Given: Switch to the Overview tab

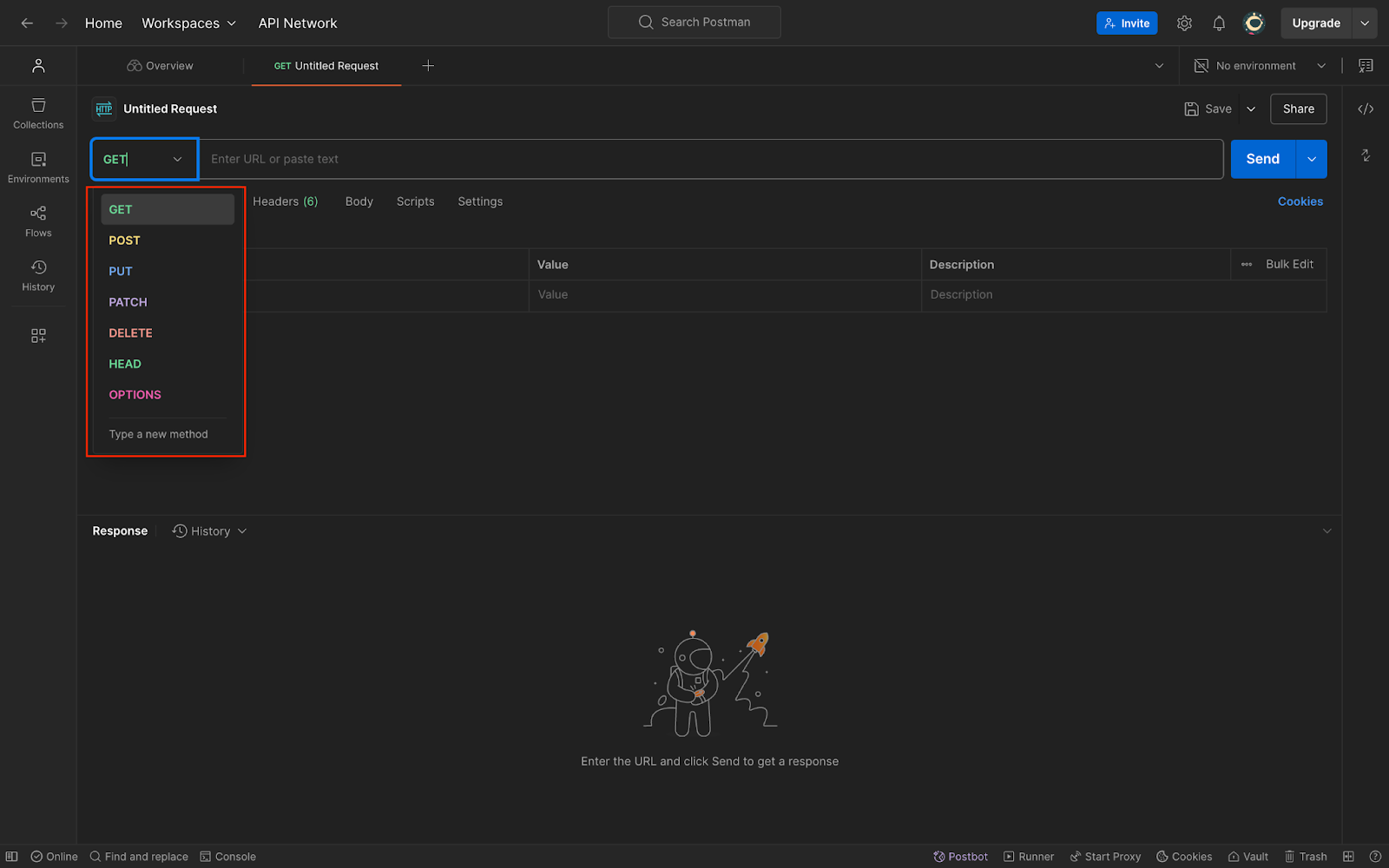Looking at the screenshot, I should pos(160,66).
